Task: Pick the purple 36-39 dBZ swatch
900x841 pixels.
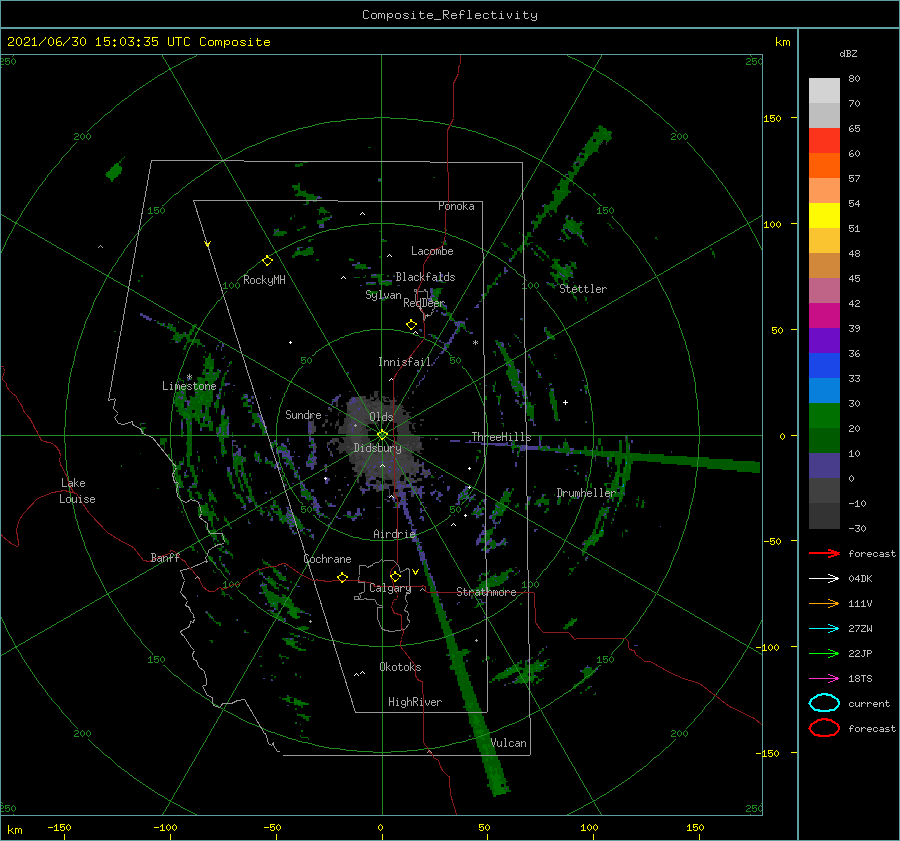Action: (824, 340)
